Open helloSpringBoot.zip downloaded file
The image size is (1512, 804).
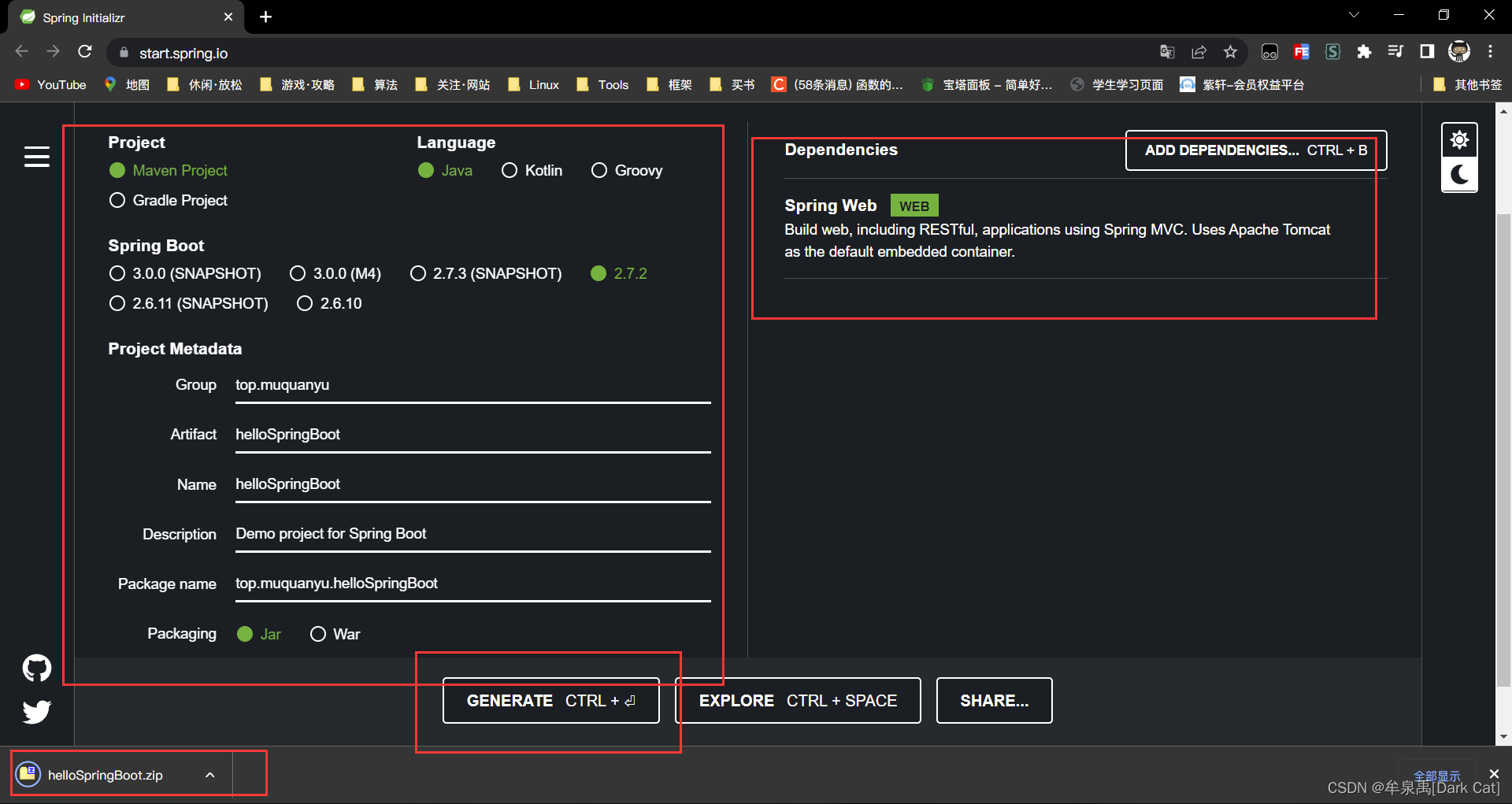pos(106,775)
